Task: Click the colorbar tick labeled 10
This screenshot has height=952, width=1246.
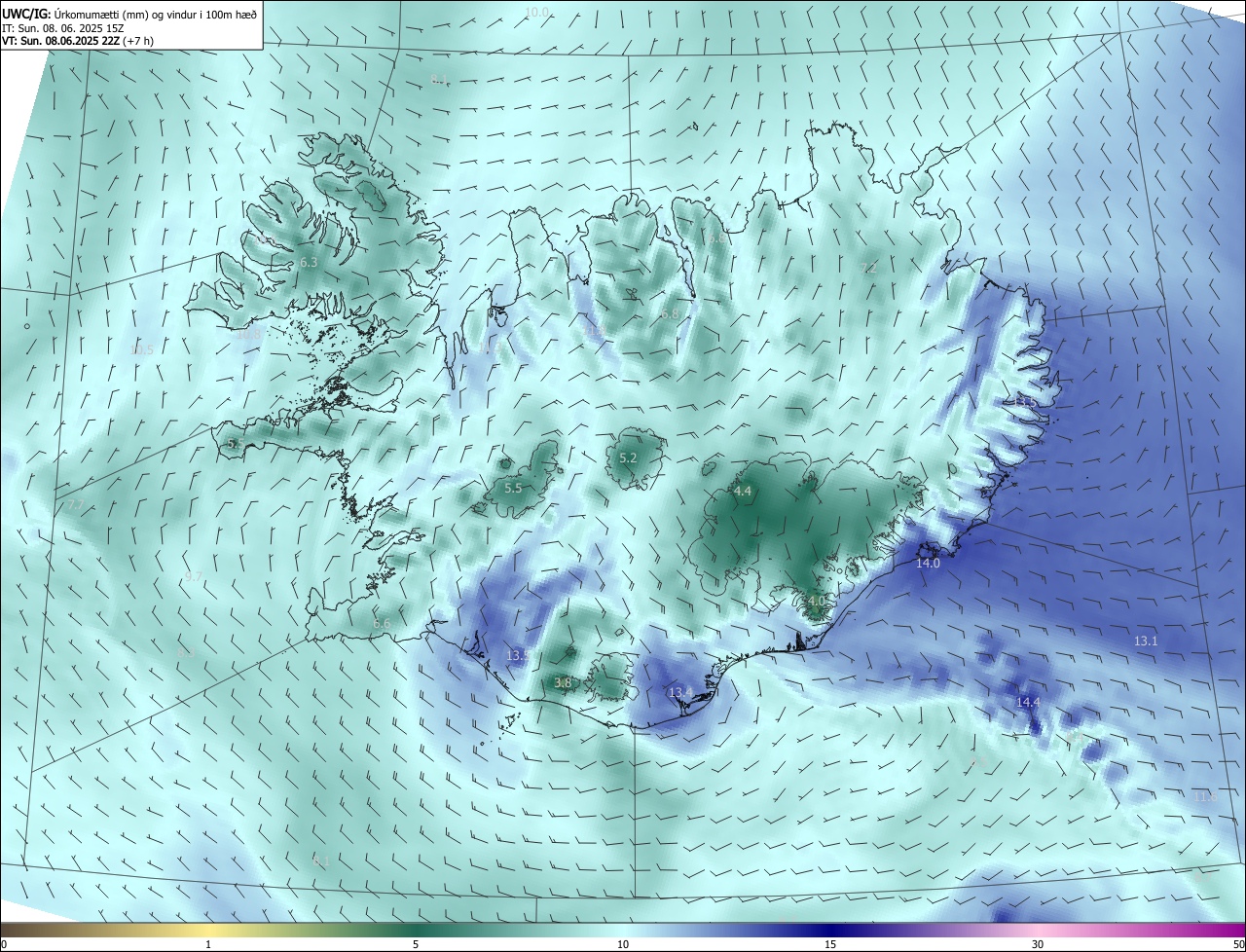Action: coord(623,944)
